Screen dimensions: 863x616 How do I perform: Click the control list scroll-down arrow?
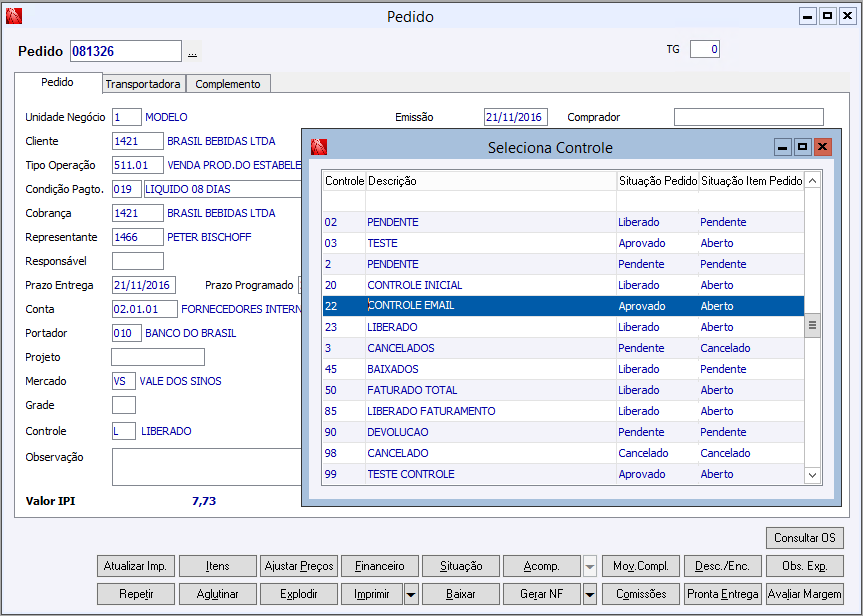[812, 475]
